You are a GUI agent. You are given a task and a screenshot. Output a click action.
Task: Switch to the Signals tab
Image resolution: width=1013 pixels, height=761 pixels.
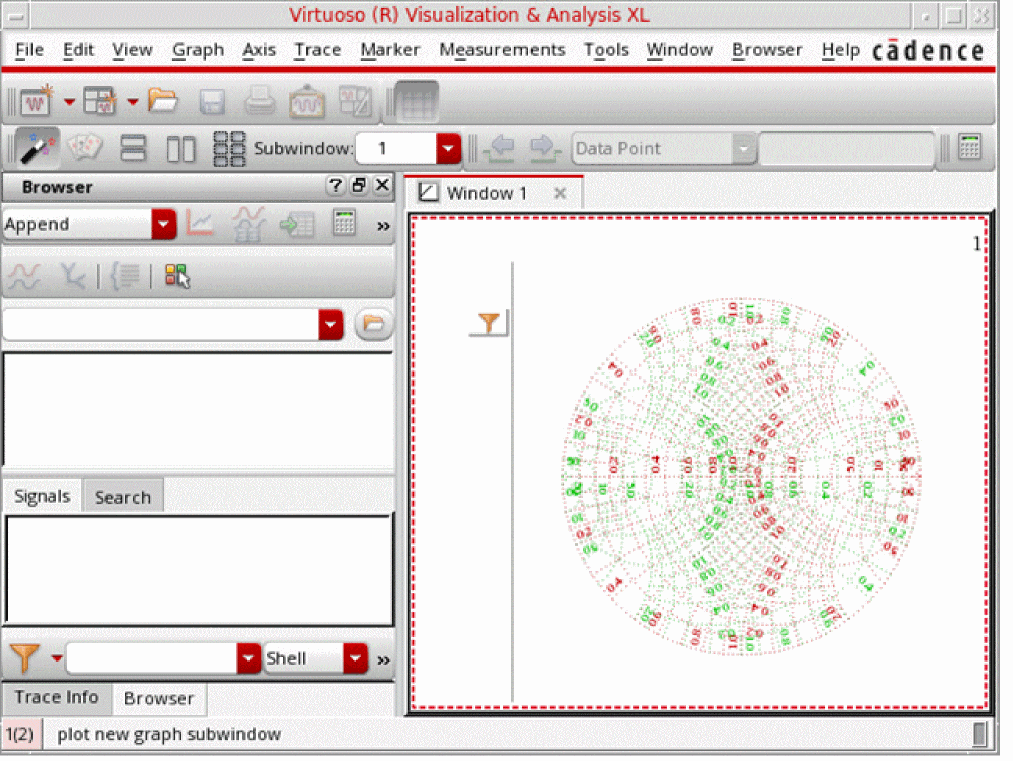[x=42, y=496]
